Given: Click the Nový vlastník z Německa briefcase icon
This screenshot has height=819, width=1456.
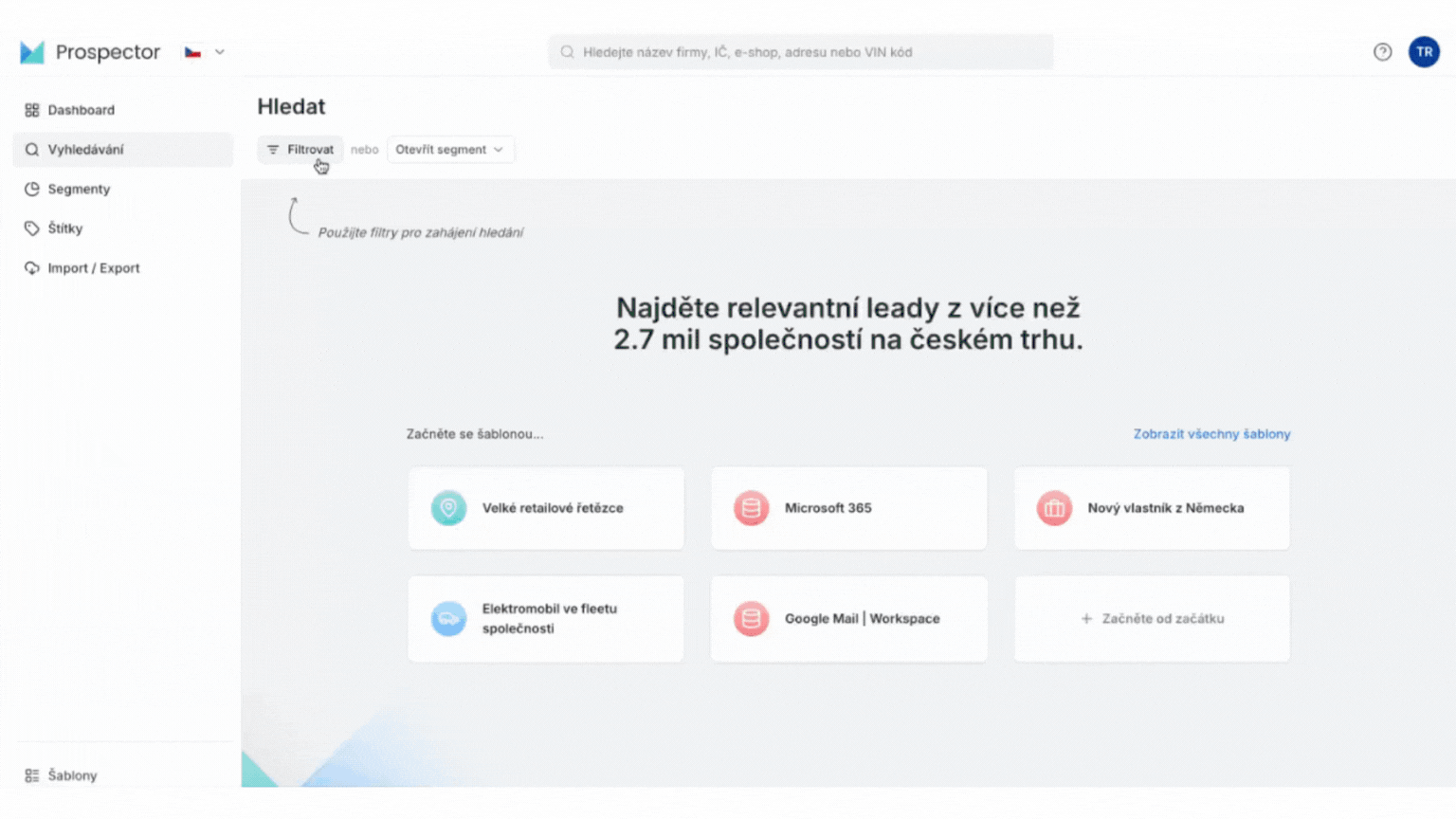Looking at the screenshot, I should [x=1054, y=508].
